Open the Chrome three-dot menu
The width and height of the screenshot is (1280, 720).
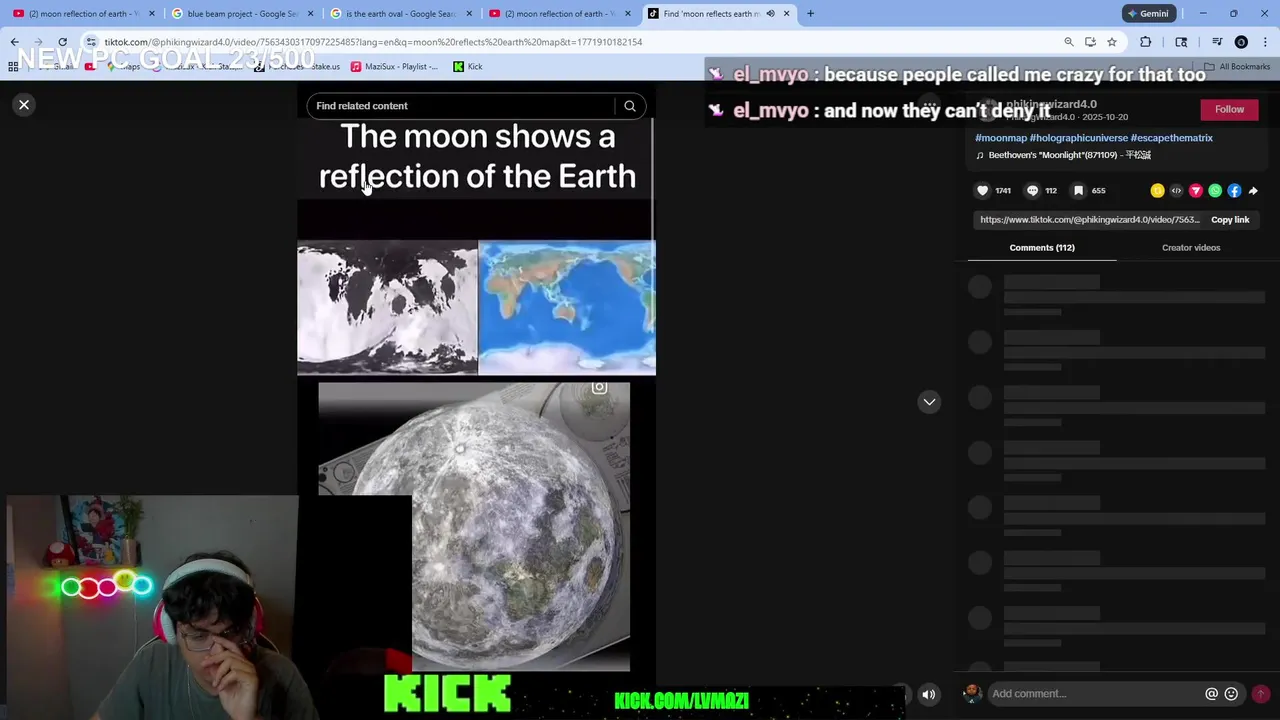coord(1265,42)
